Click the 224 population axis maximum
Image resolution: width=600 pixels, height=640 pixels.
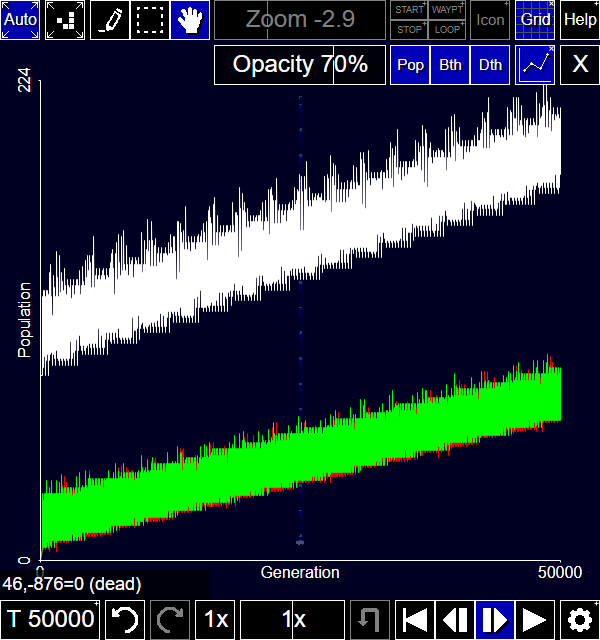(x=24, y=80)
